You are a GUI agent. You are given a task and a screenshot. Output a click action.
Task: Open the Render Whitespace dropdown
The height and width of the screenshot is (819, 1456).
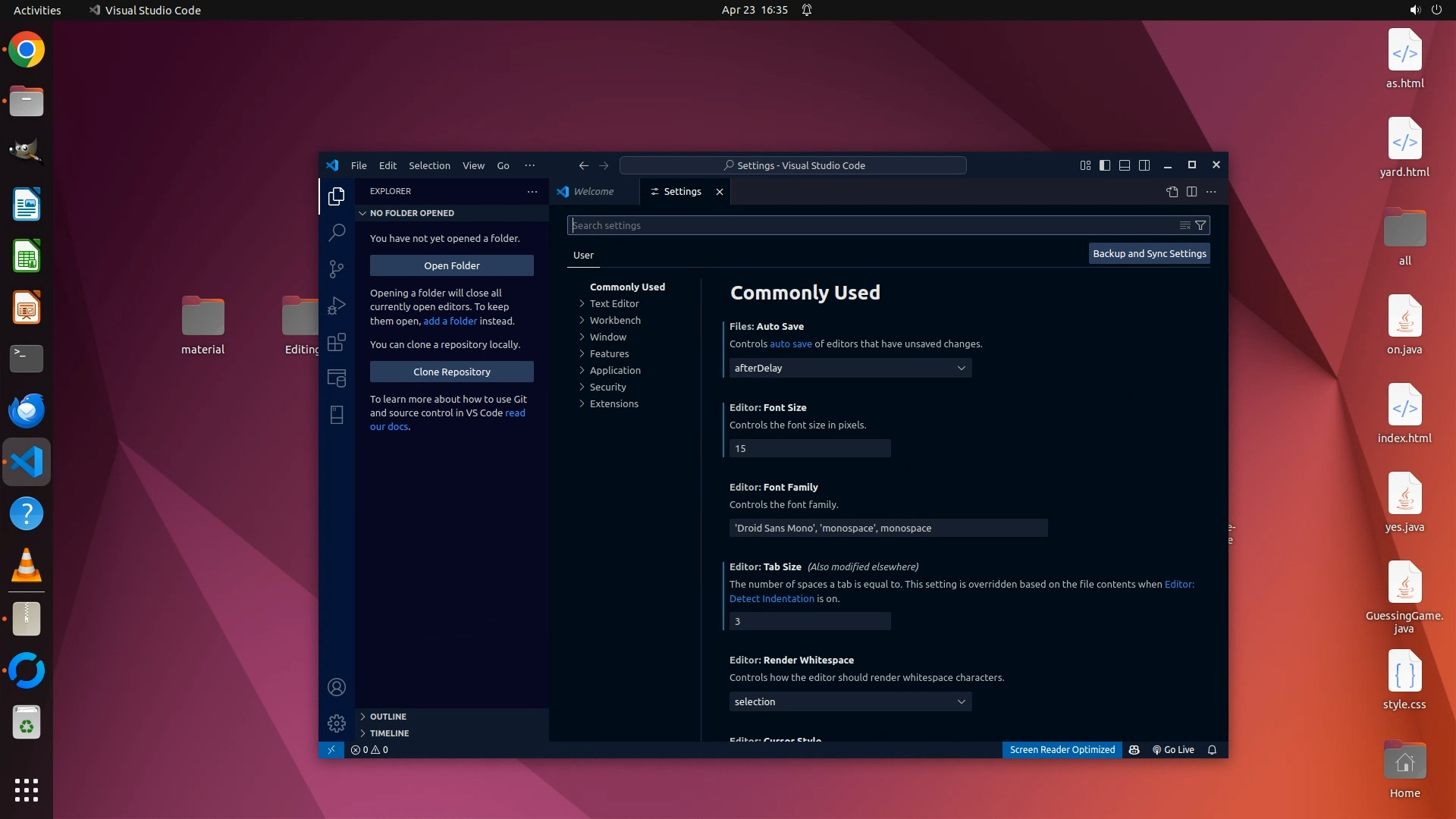click(x=849, y=701)
